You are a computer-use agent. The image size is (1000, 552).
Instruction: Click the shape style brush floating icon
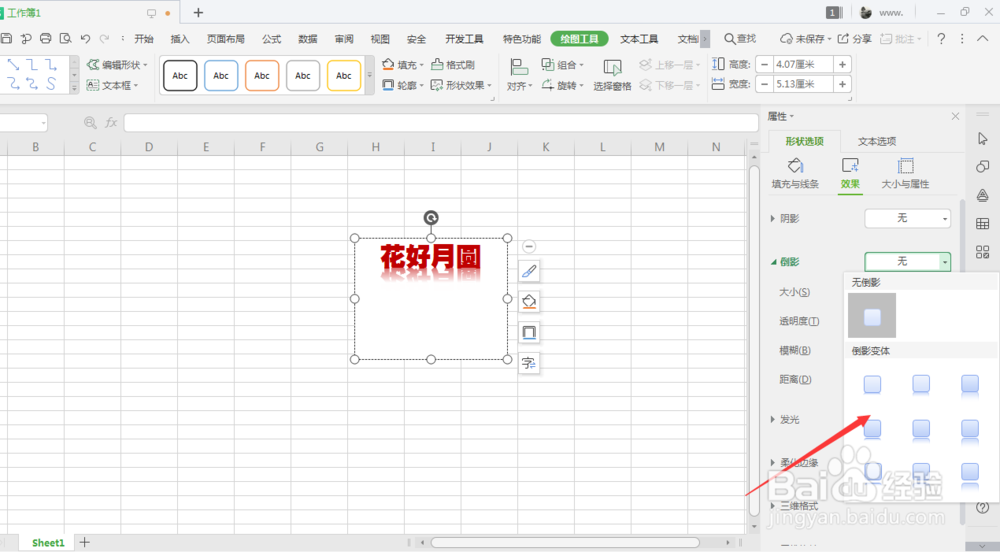[529, 272]
